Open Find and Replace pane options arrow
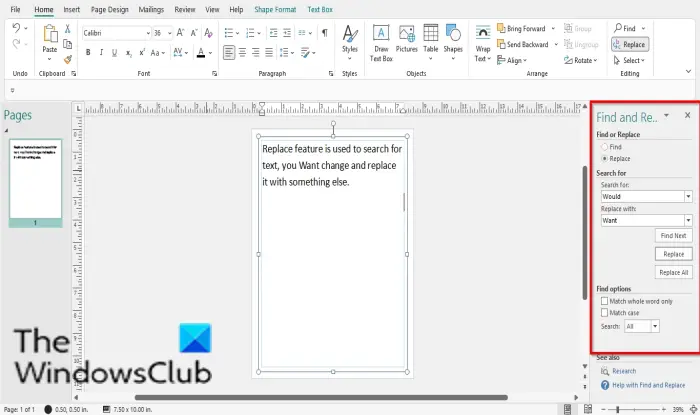700x415 pixels. click(666, 115)
